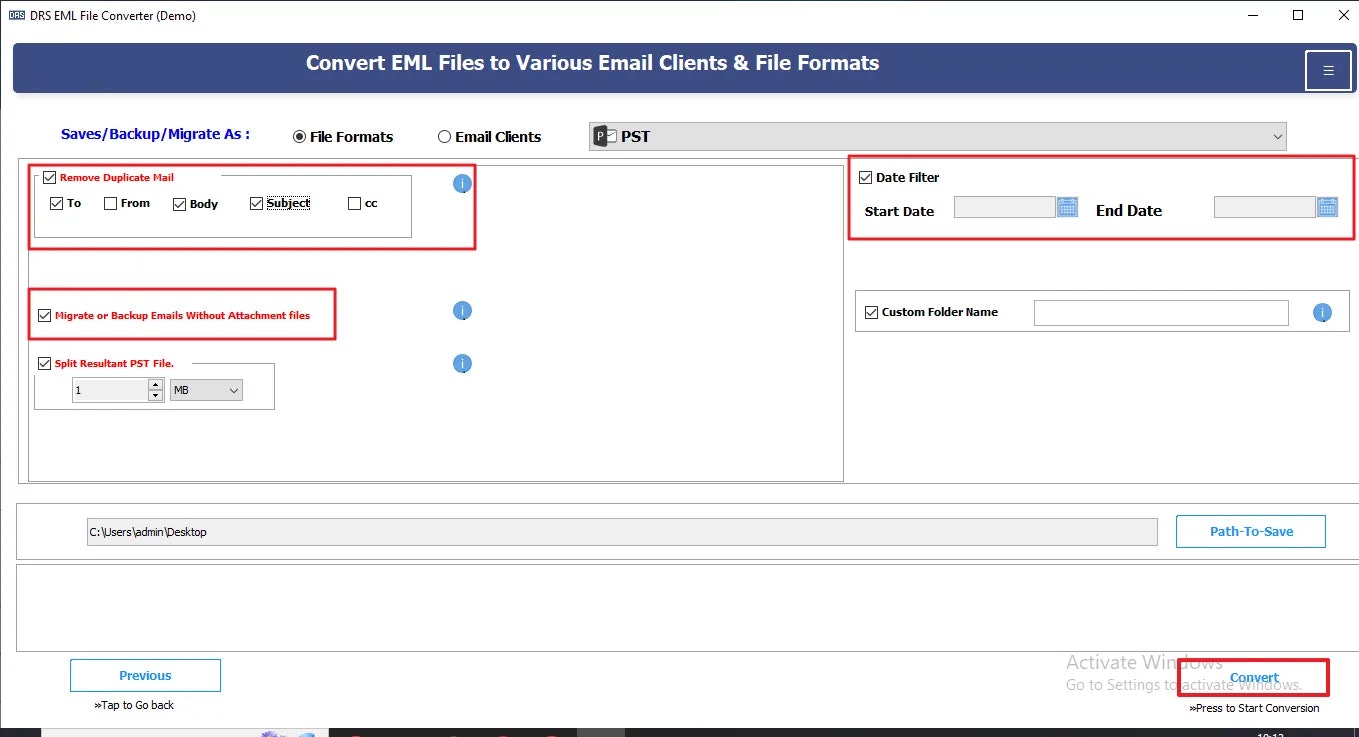Check the From duplicate criteria checkbox
1359x737 pixels.
click(x=110, y=204)
